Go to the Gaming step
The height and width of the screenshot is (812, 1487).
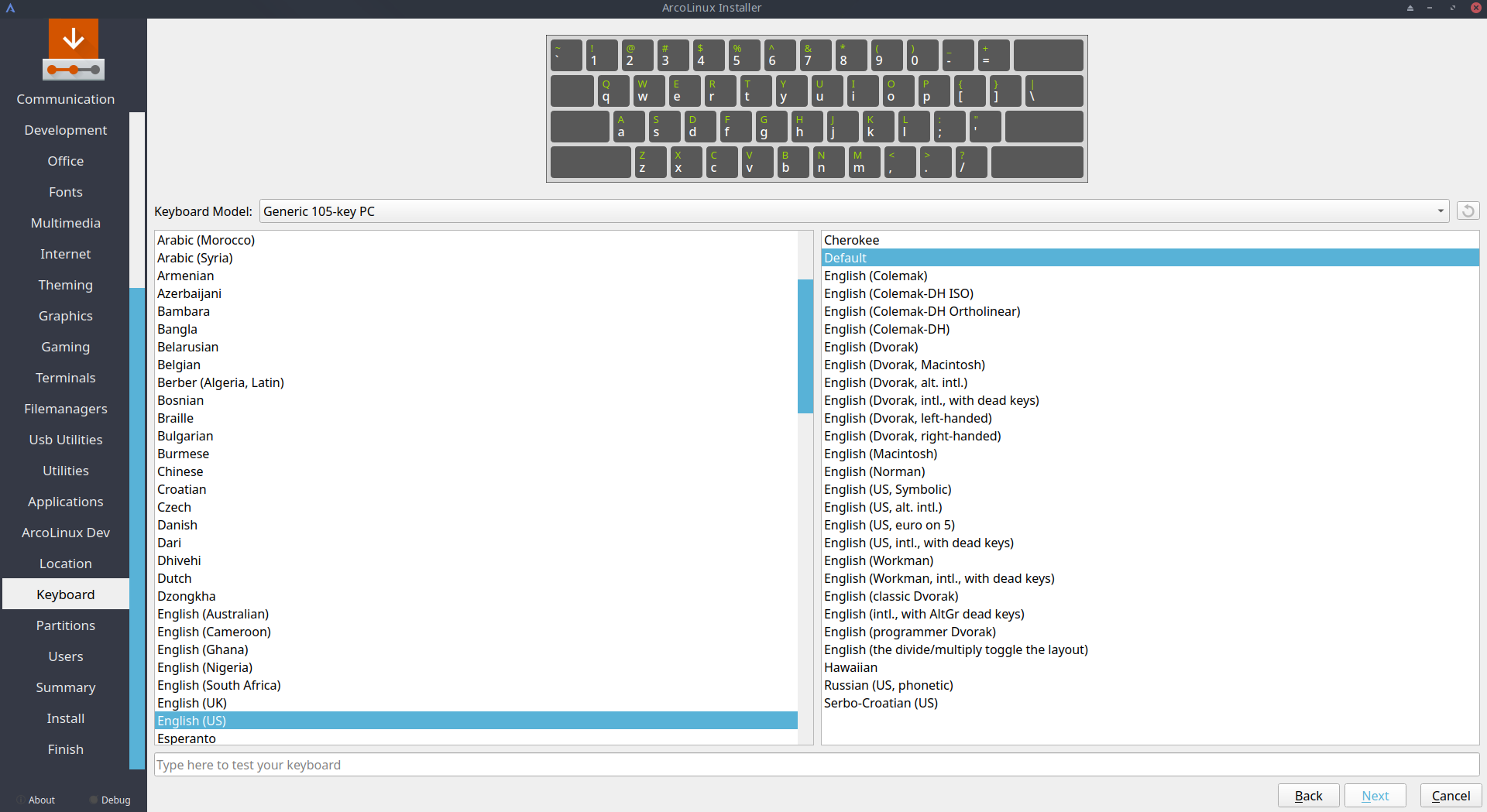tap(66, 347)
